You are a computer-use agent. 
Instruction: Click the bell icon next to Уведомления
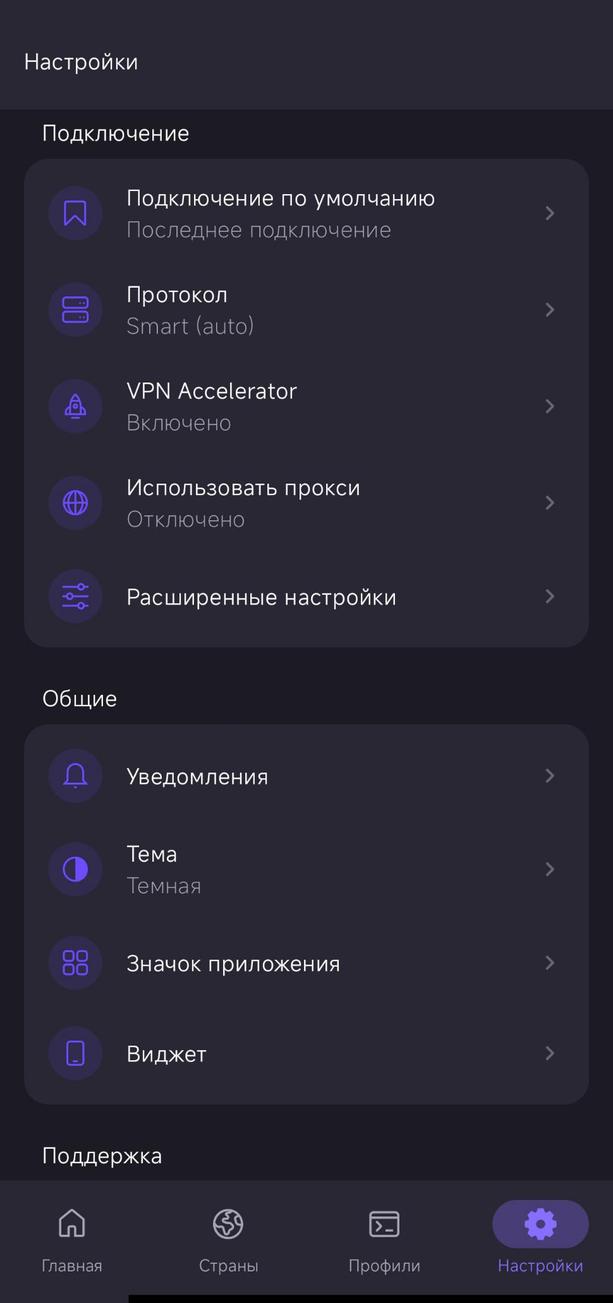[x=74, y=775]
